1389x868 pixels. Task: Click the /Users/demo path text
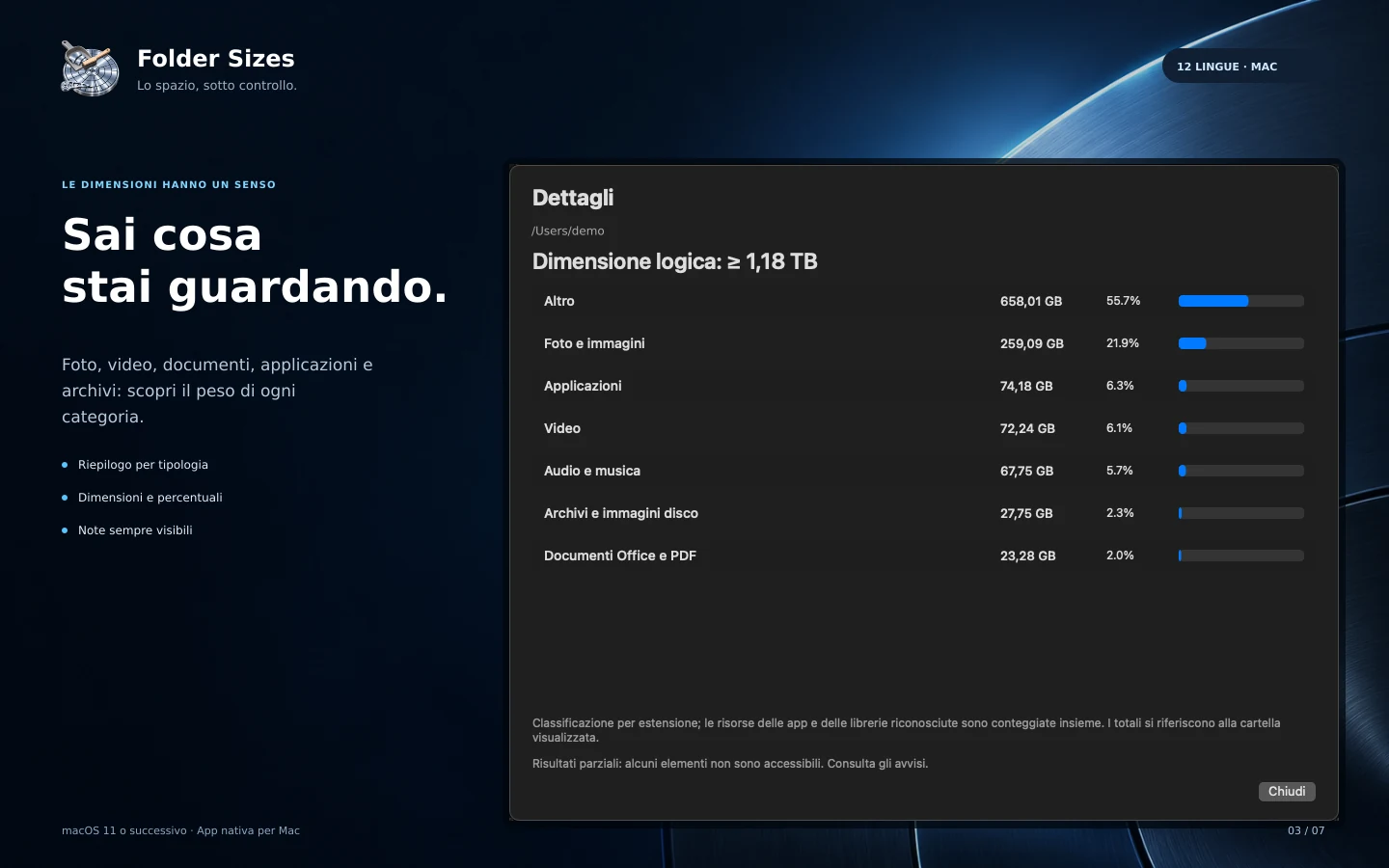[x=568, y=231]
